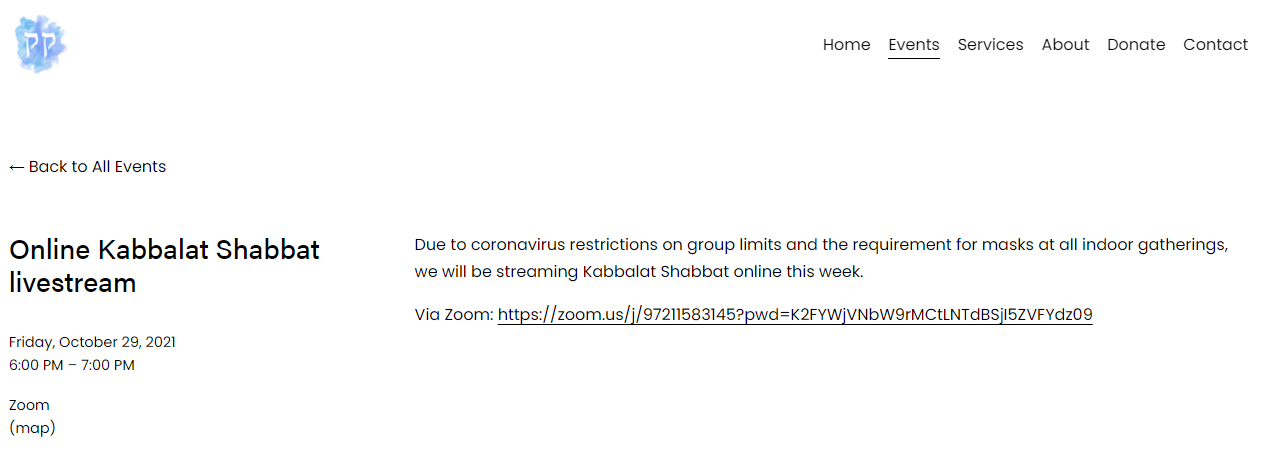Navigate to the About page
This screenshot has height=457, width=1268.
click(1065, 45)
